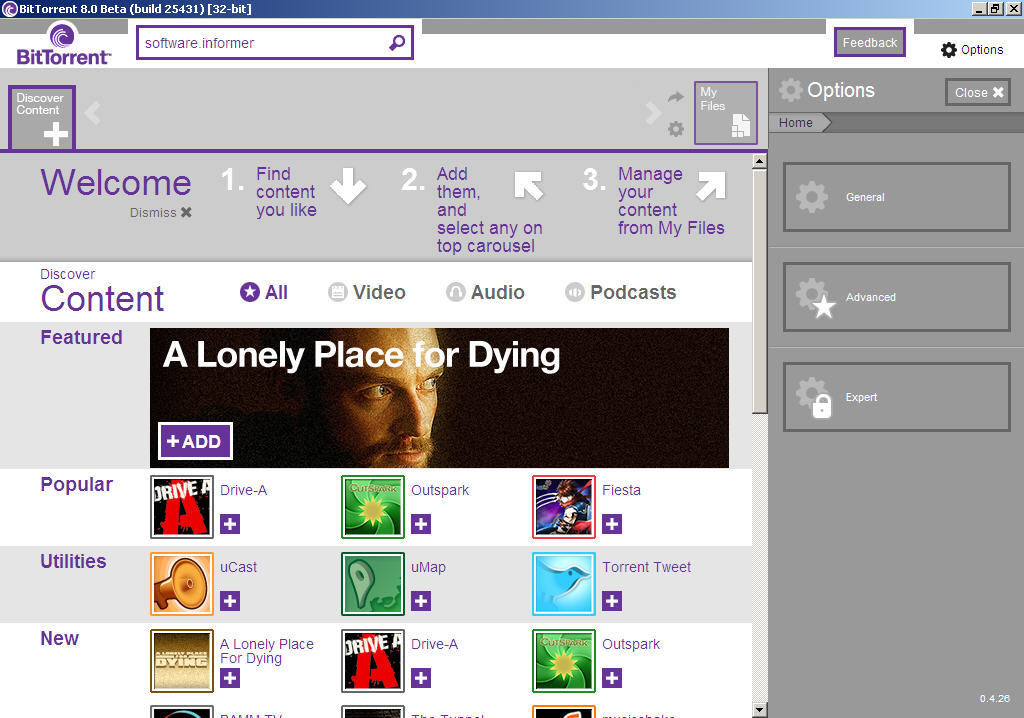Filter content by Audio
The image size is (1024, 718).
pyautogui.click(x=485, y=292)
